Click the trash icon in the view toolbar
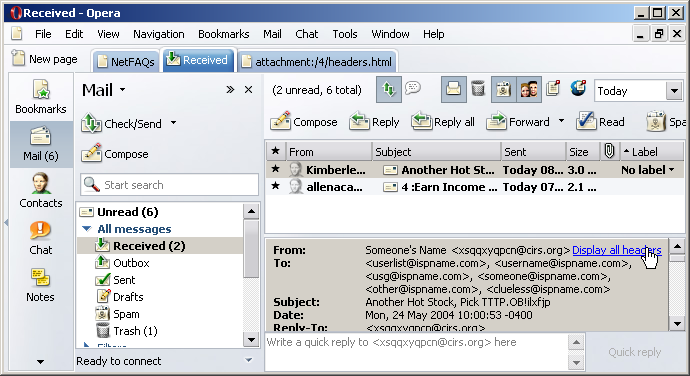Viewport: 690px width, 376px height. click(478, 89)
